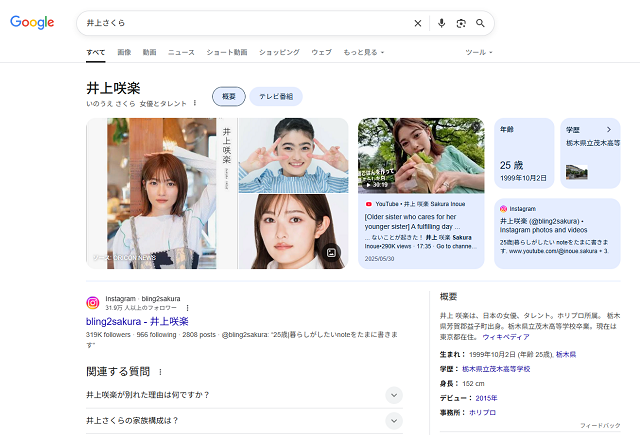The height and width of the screenshot is (435, 640).
Task: Click the 2015年 debut link
Action: click(x=486, y=398)
